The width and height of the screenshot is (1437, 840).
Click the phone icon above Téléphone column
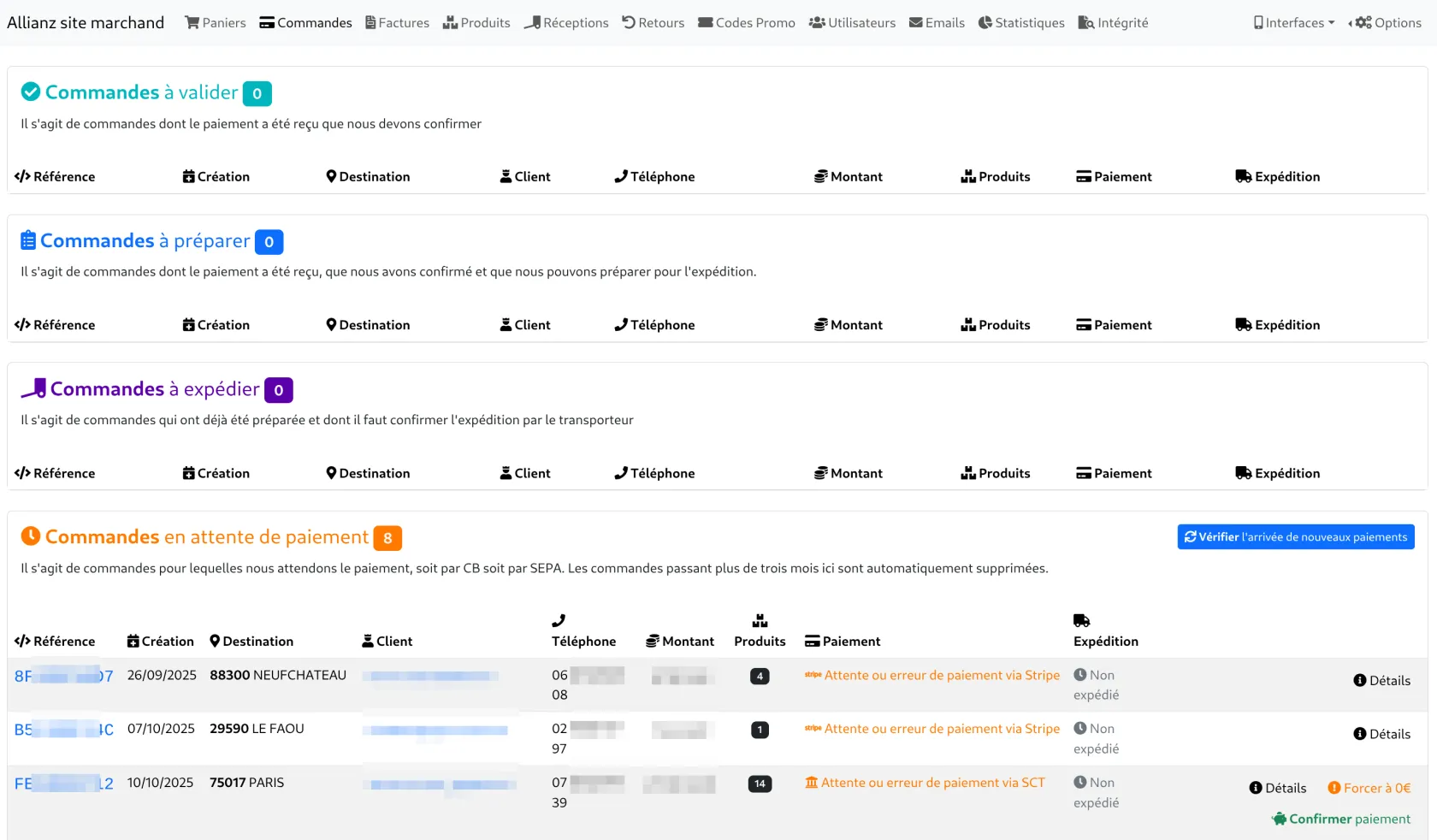tap(559, 621)
